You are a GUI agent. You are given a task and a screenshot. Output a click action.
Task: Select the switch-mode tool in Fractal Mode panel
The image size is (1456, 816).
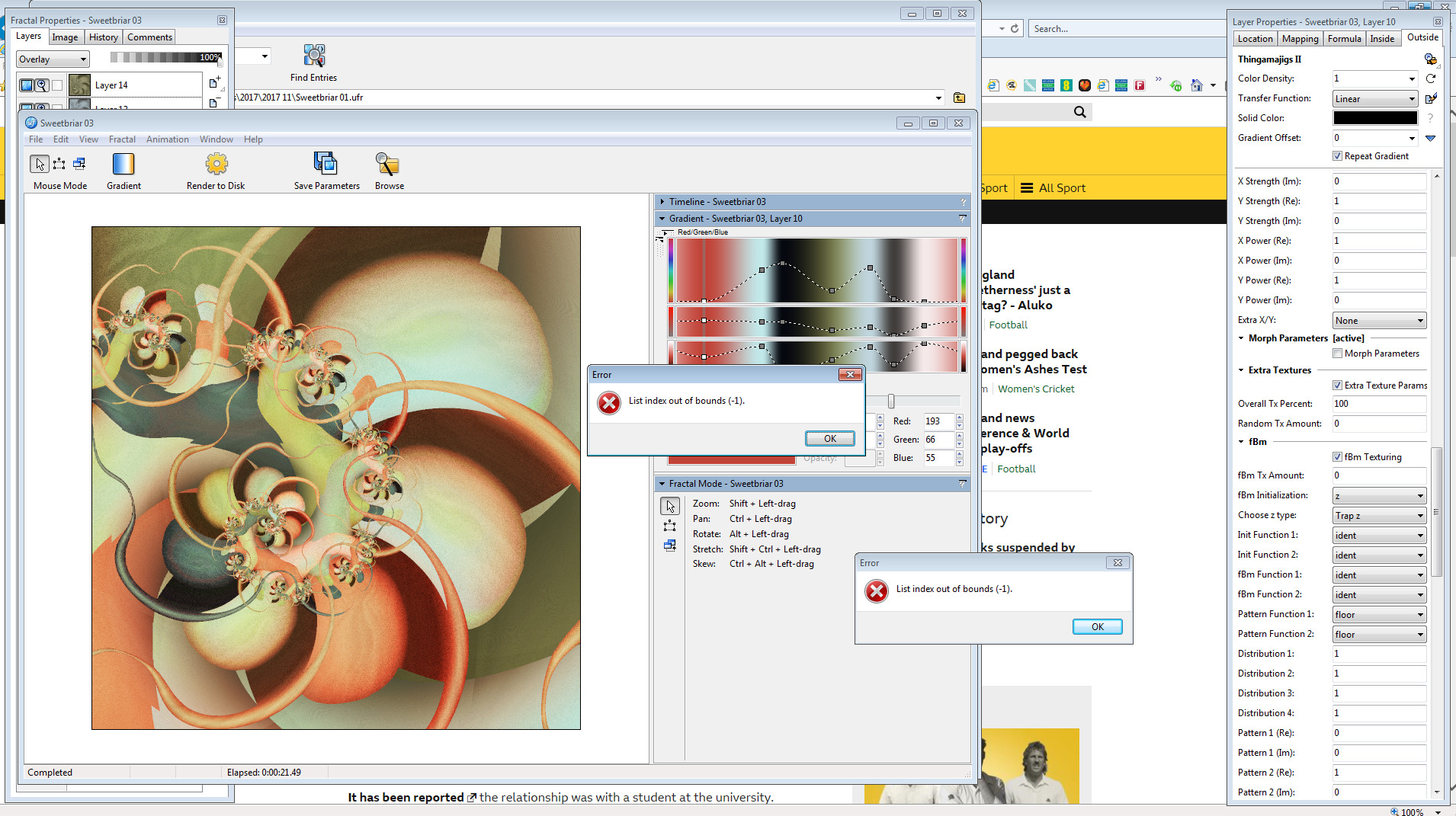click(670, 545)
